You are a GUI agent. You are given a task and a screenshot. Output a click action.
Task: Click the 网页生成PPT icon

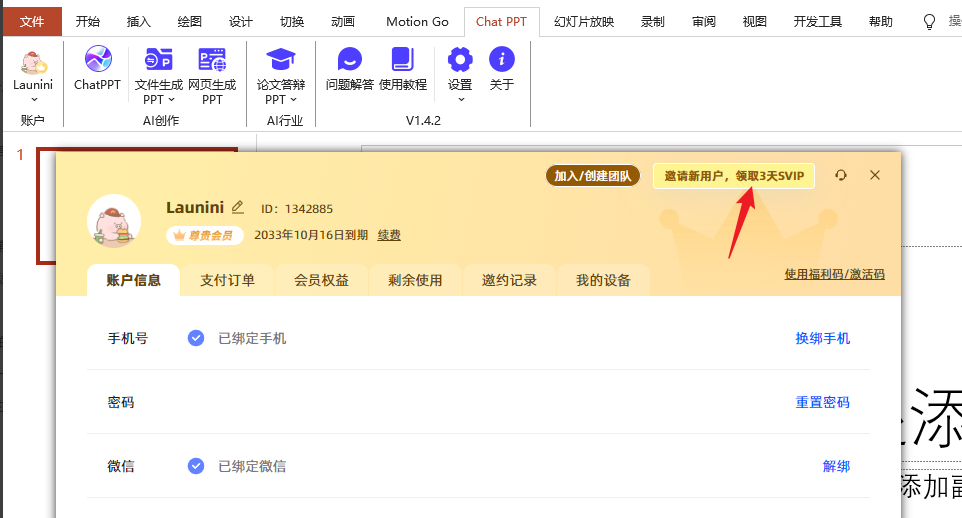point(212,62)
